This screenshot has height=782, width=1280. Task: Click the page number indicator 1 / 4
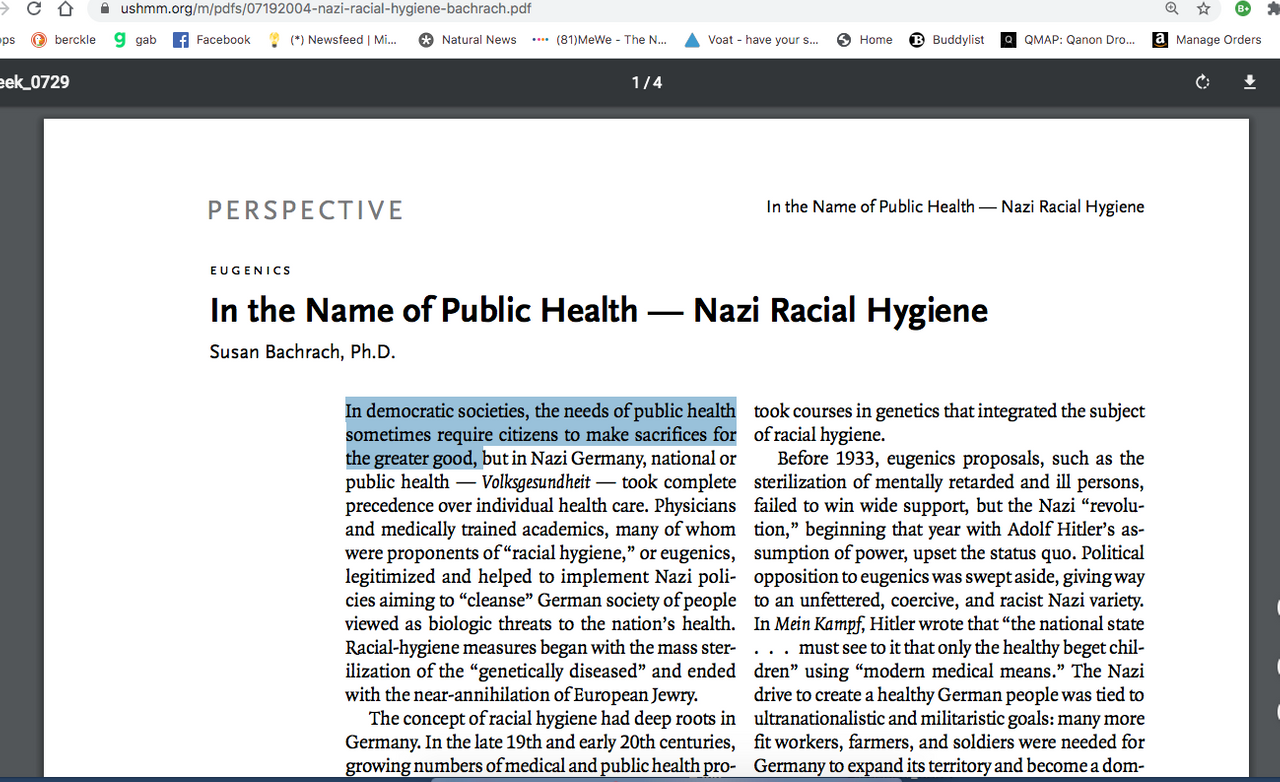(647, 82)
